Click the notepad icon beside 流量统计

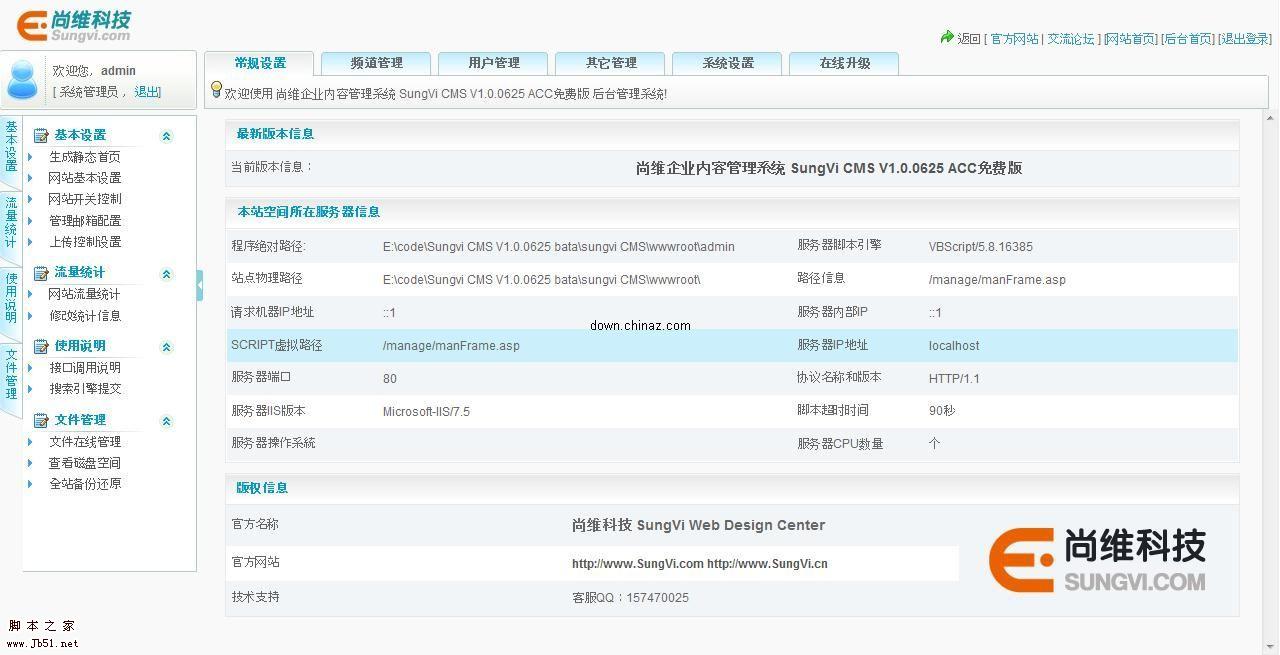[39, 271]
